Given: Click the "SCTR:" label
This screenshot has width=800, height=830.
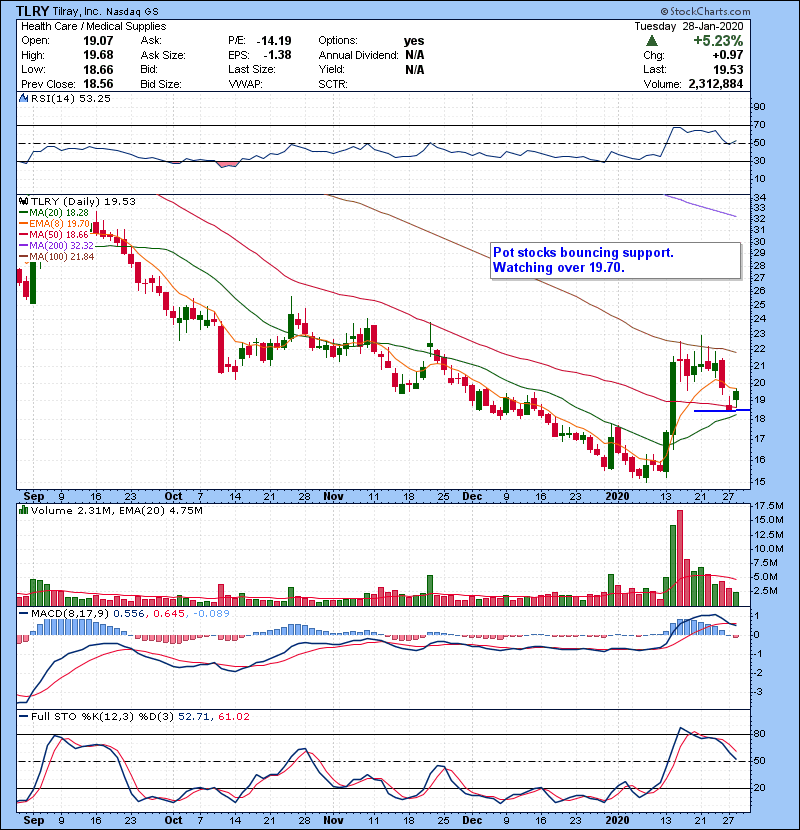Looking at the screenshot, I should 333,84.
